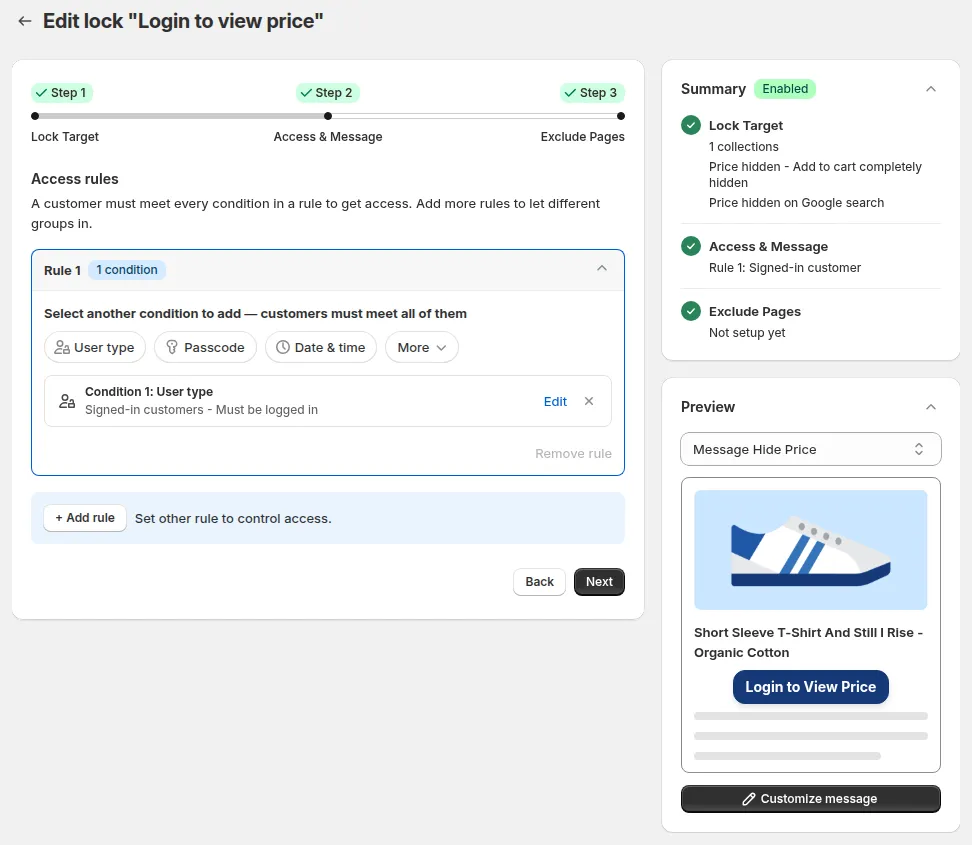972x845 pixels.
Task: Click the Exclude Pages green check icon
Action: [691, 311]
